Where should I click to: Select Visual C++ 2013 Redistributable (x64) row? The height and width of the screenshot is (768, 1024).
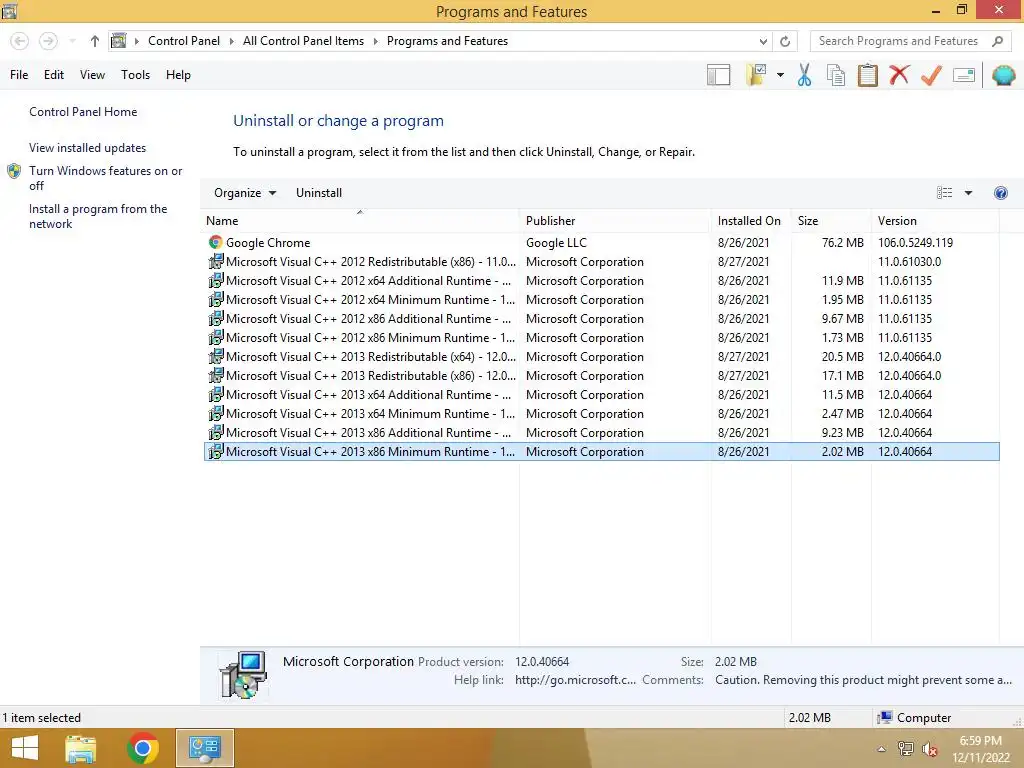click(x=601, y=357)
